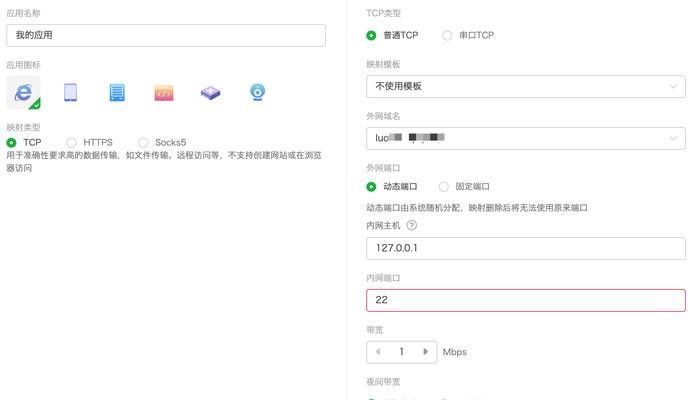The image size is (700, 400).
Task: Open the 外网域名 dropdown
Action: tap(526, 138)
